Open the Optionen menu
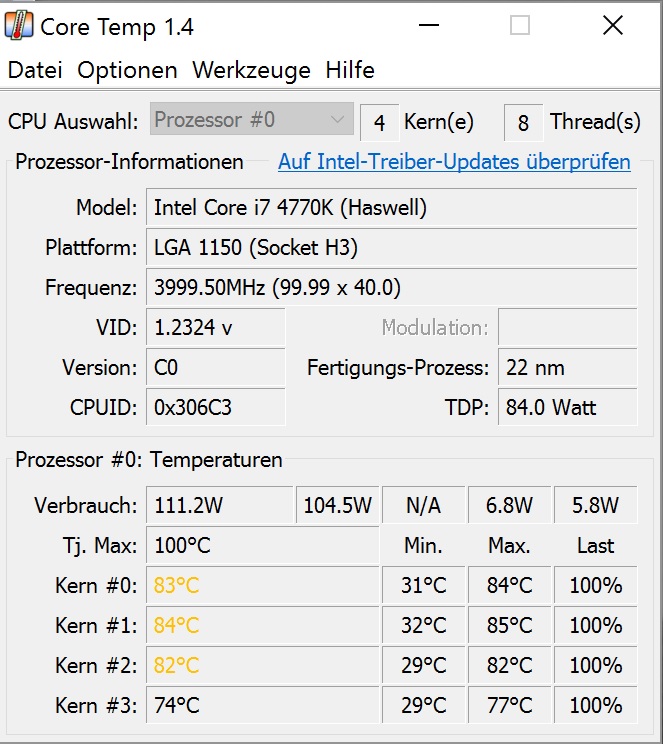This screenshot has height=744, width=663. click(x=127, y=70)
